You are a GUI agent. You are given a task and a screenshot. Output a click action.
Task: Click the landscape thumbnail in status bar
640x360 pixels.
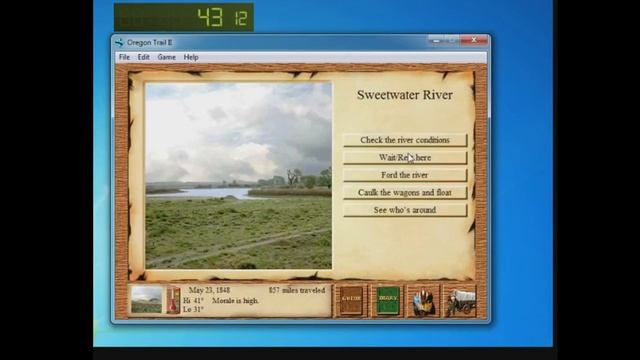click(x=146, y=300)
